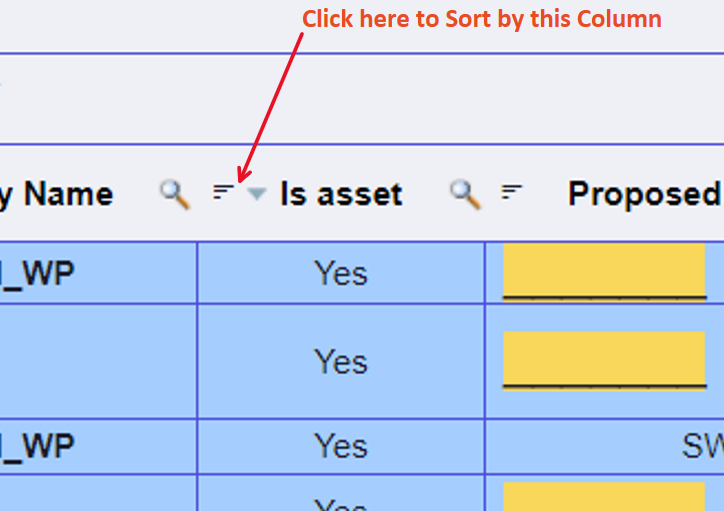
Task: Select the Yes cell in the third row
Action: pyautogui.click(x=341, y=446)
